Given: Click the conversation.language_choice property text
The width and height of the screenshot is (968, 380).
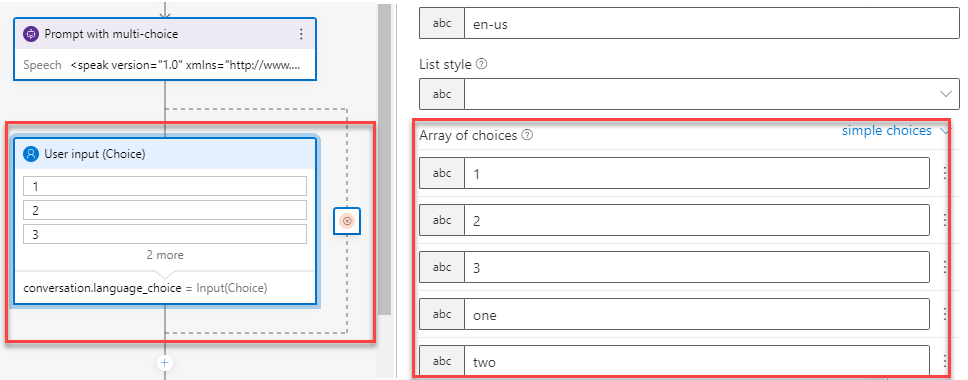Looking at the screenshot, I should click(102, 288).
